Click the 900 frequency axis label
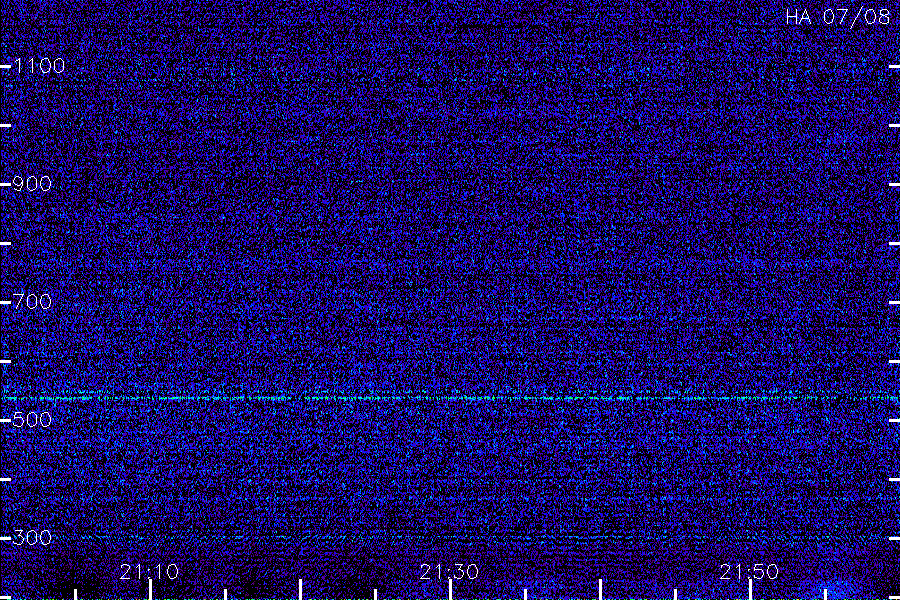The image size is (900, 600). coord(32,184)
